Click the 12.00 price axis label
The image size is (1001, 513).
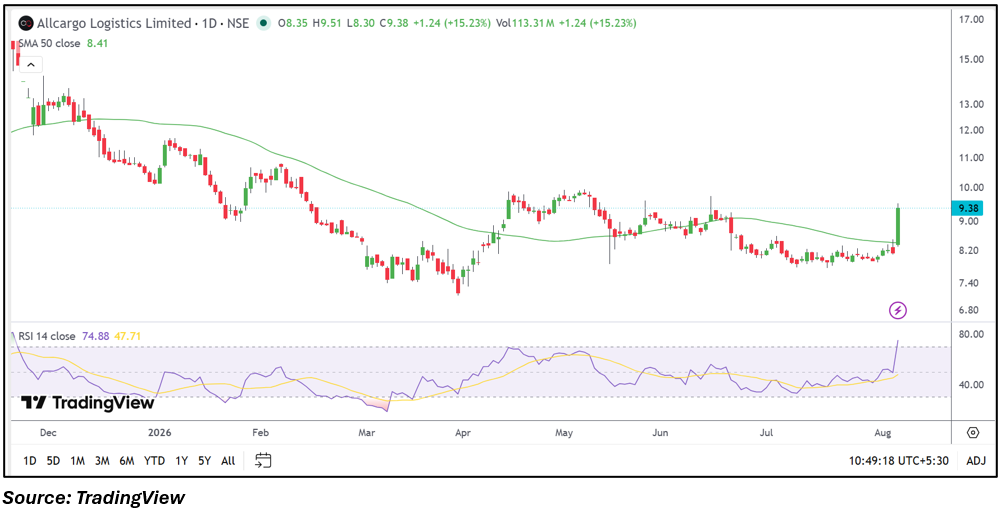click(970, 130)
